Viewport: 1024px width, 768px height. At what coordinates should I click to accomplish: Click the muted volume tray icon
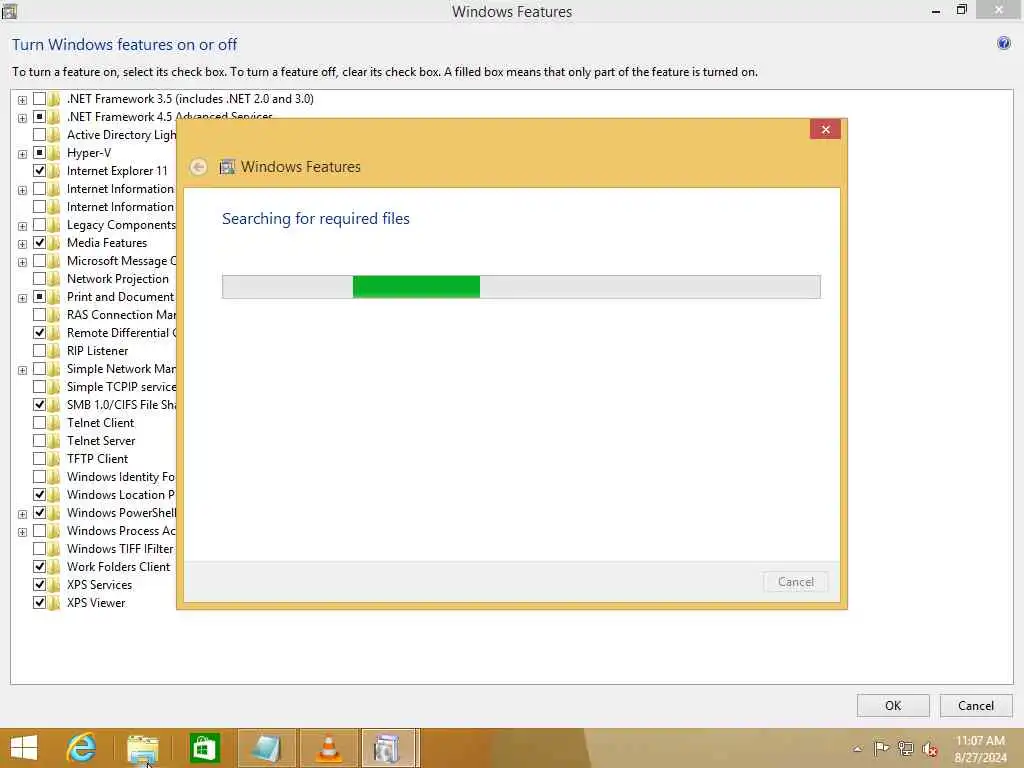[x=930, y=749]
